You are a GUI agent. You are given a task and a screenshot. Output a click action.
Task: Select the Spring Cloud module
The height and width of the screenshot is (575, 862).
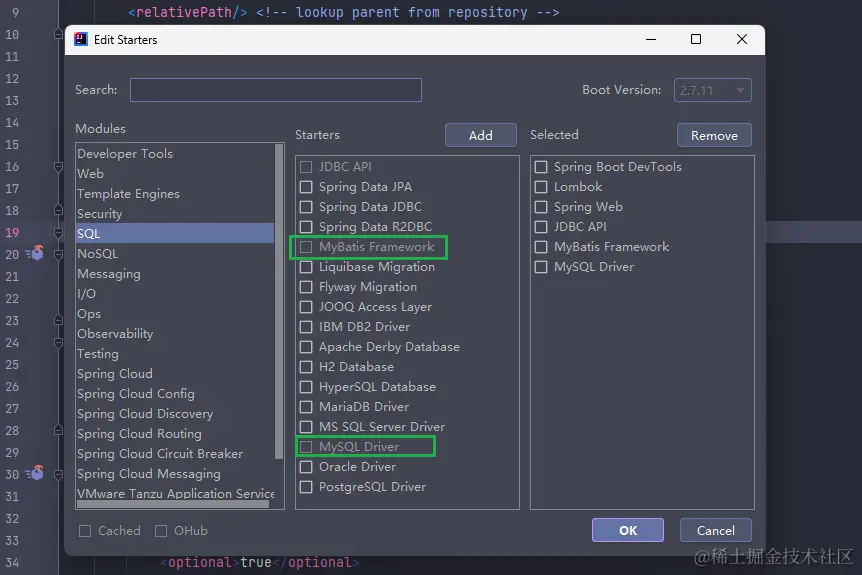coord(175,374)
